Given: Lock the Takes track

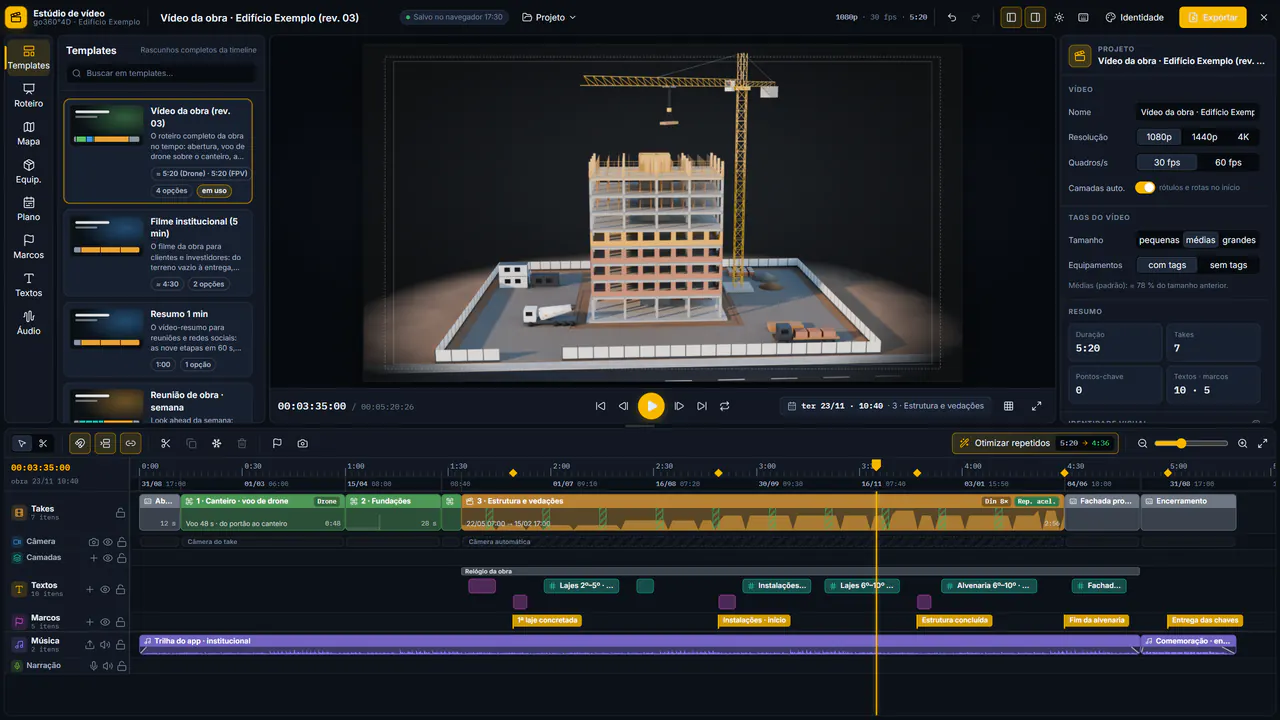Looking at the screenshot, I should (120, 512).
